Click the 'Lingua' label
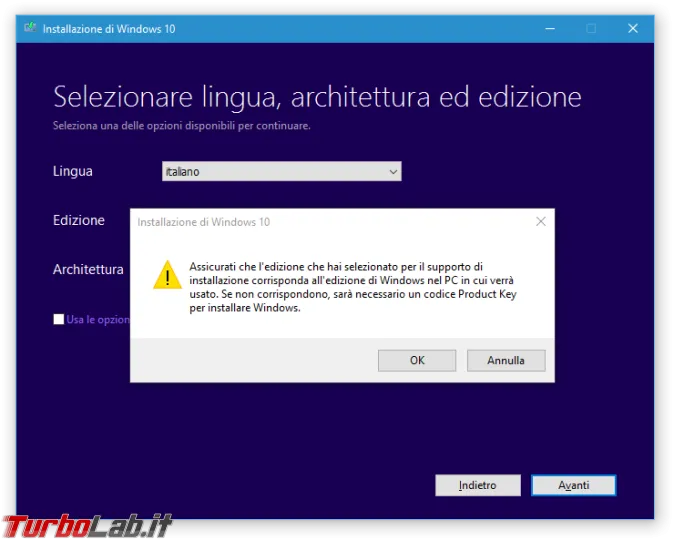The width and height of the screenshot is (674, 540). click(x=73, y=171)
